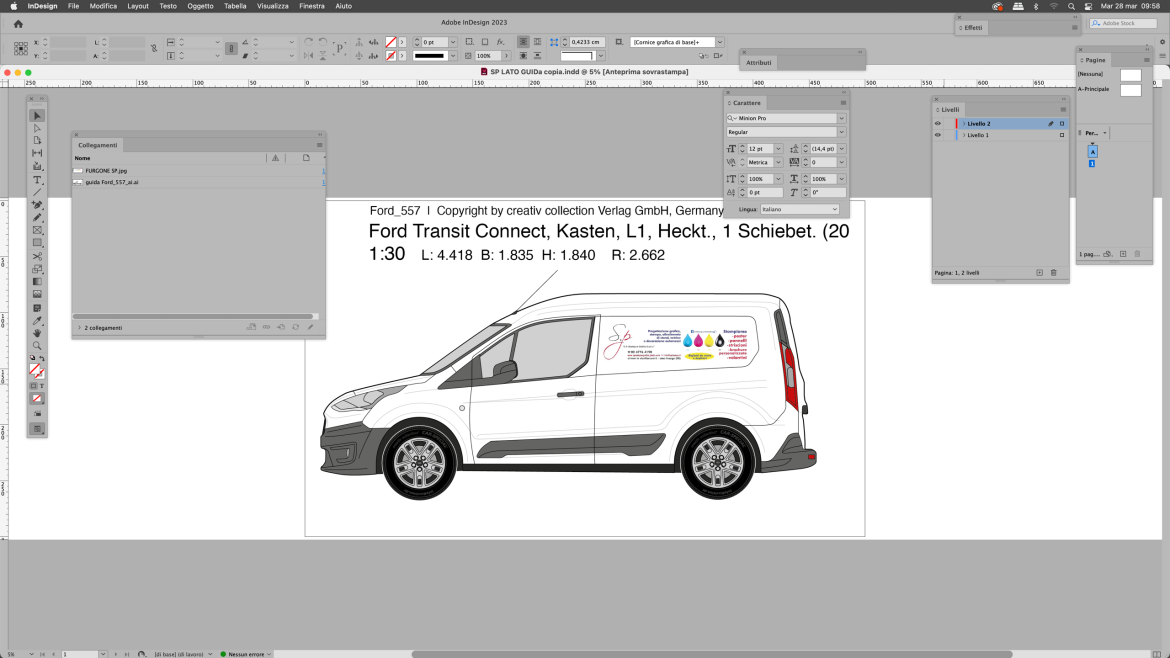Open the File menu
The image size is (1170, 658).
73,6
